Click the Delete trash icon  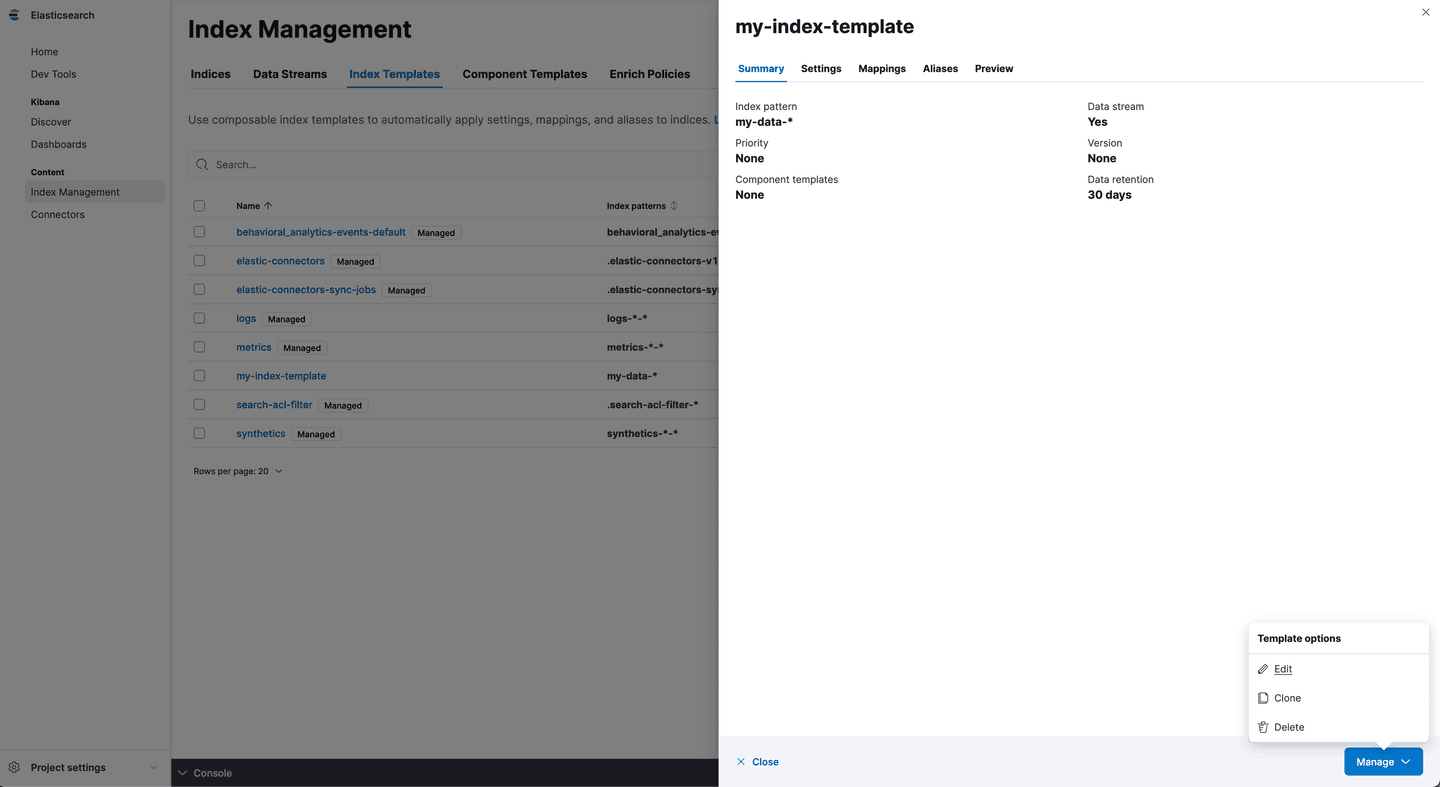pyautogui.click(x=1263, y=727)
